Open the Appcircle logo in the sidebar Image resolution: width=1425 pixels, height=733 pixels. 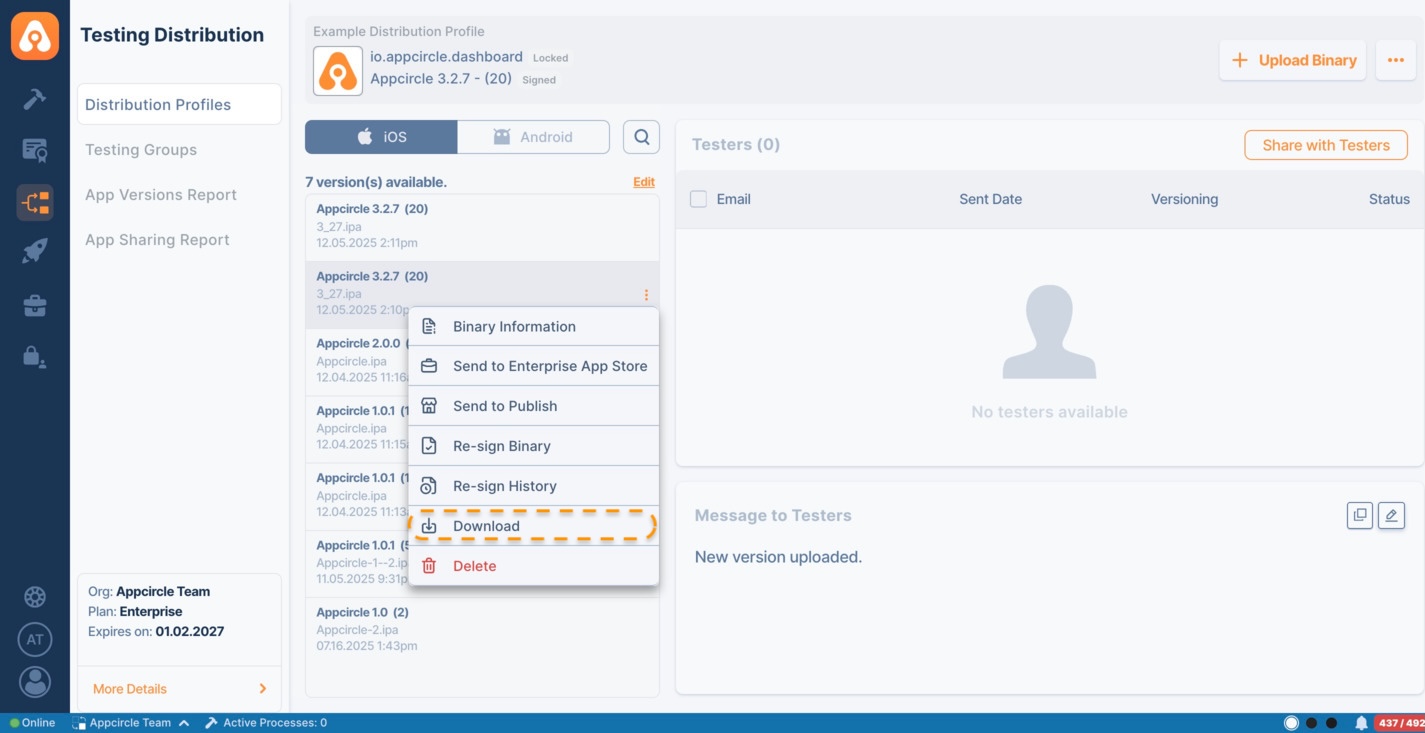pyautogui.click(x=35, y=35)
